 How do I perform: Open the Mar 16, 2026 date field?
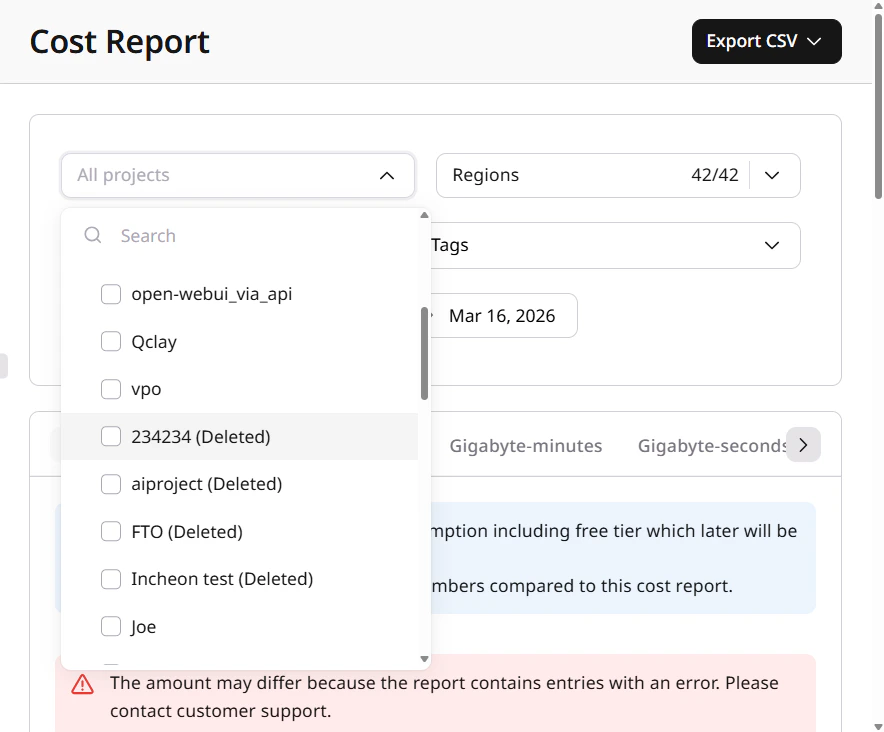tap(503, 315)
